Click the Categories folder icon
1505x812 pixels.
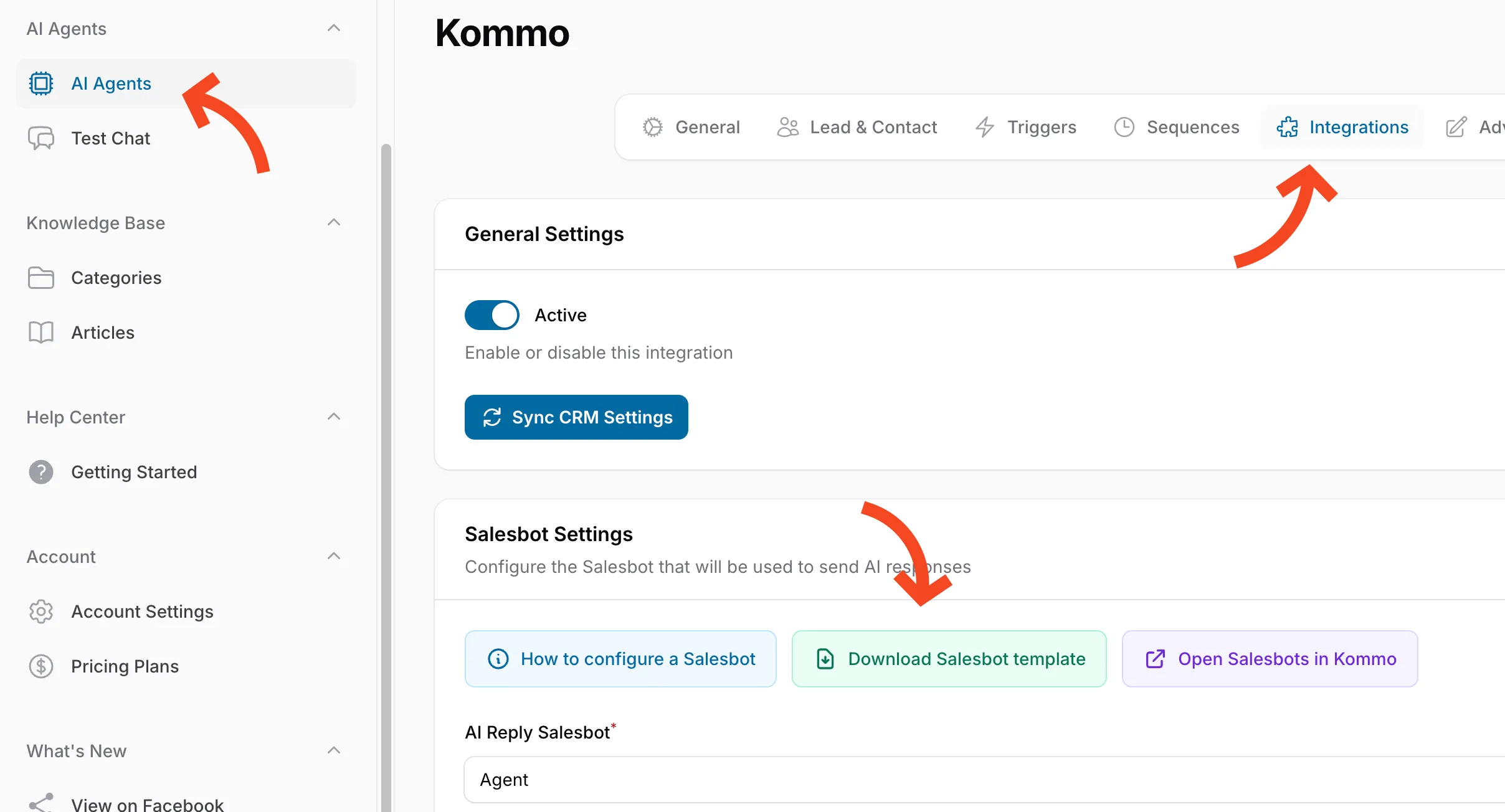click(41, 278)
